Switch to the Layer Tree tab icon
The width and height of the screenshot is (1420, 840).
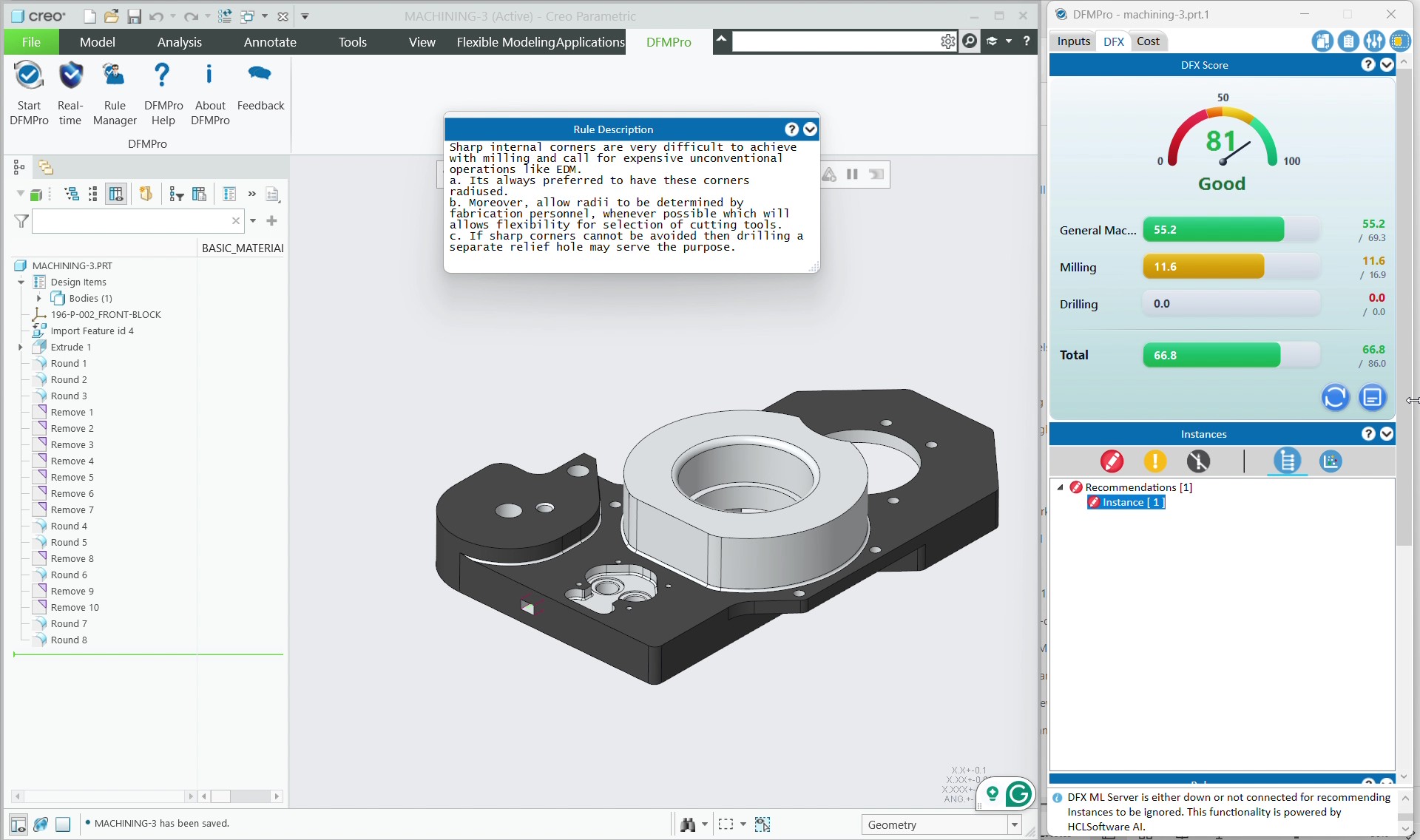[x=46, y=167]
